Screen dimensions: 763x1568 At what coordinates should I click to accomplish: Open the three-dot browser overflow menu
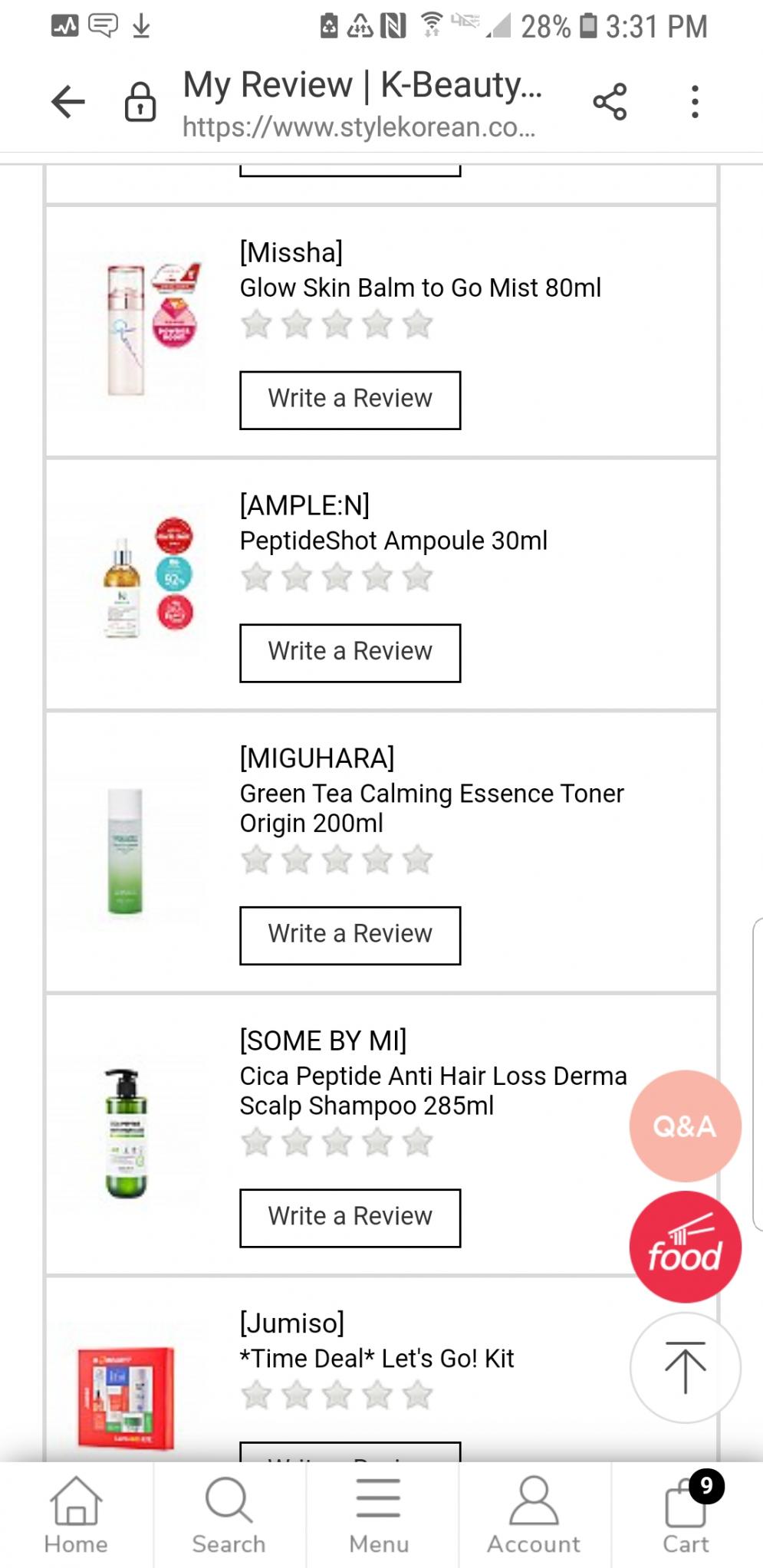[695, 102]
